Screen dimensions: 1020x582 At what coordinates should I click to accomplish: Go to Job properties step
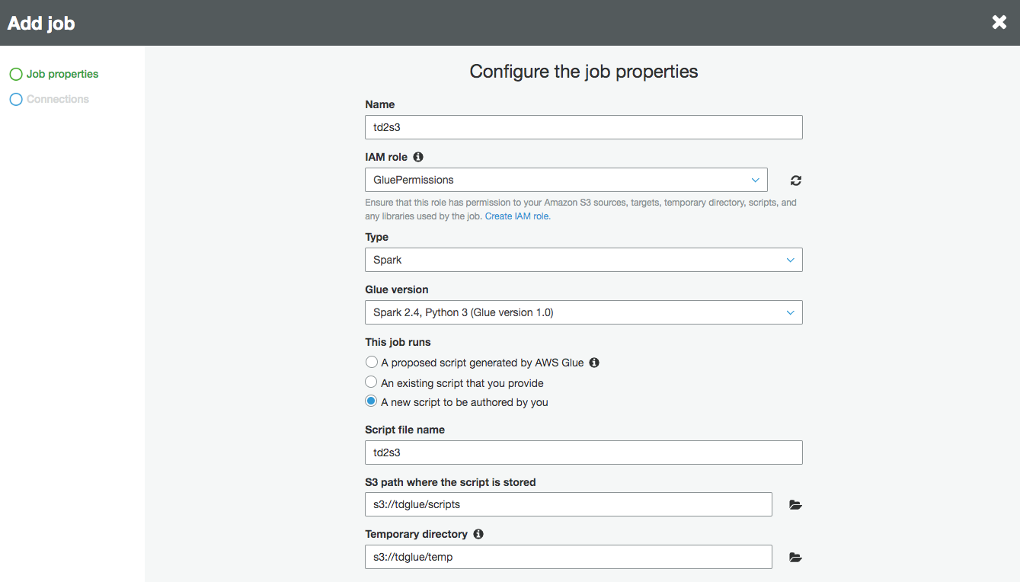(62, 74)
